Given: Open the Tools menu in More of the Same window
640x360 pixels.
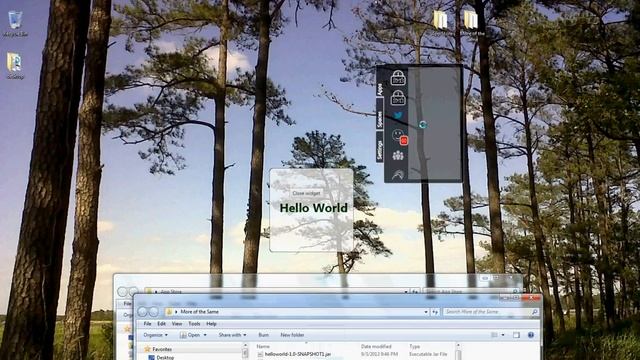Looking at the screenshot, I should point(194,324).
